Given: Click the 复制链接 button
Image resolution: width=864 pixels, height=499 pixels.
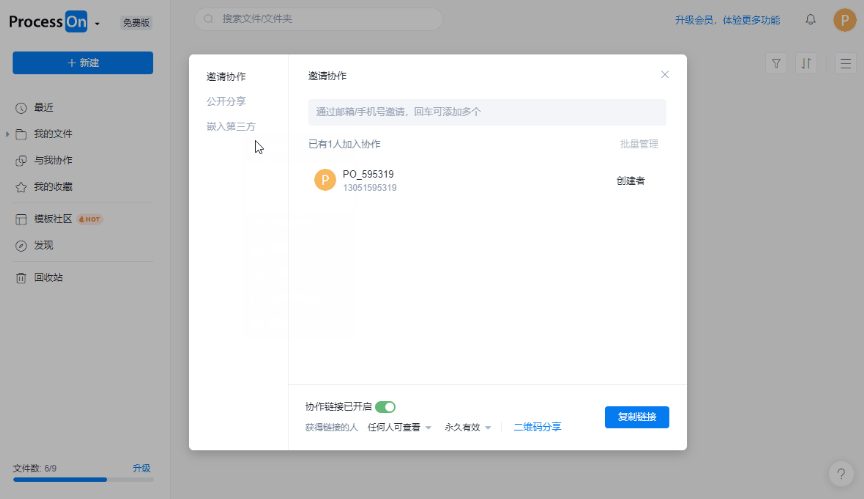Looking at the screenshot, I should [x=636, y=417].
